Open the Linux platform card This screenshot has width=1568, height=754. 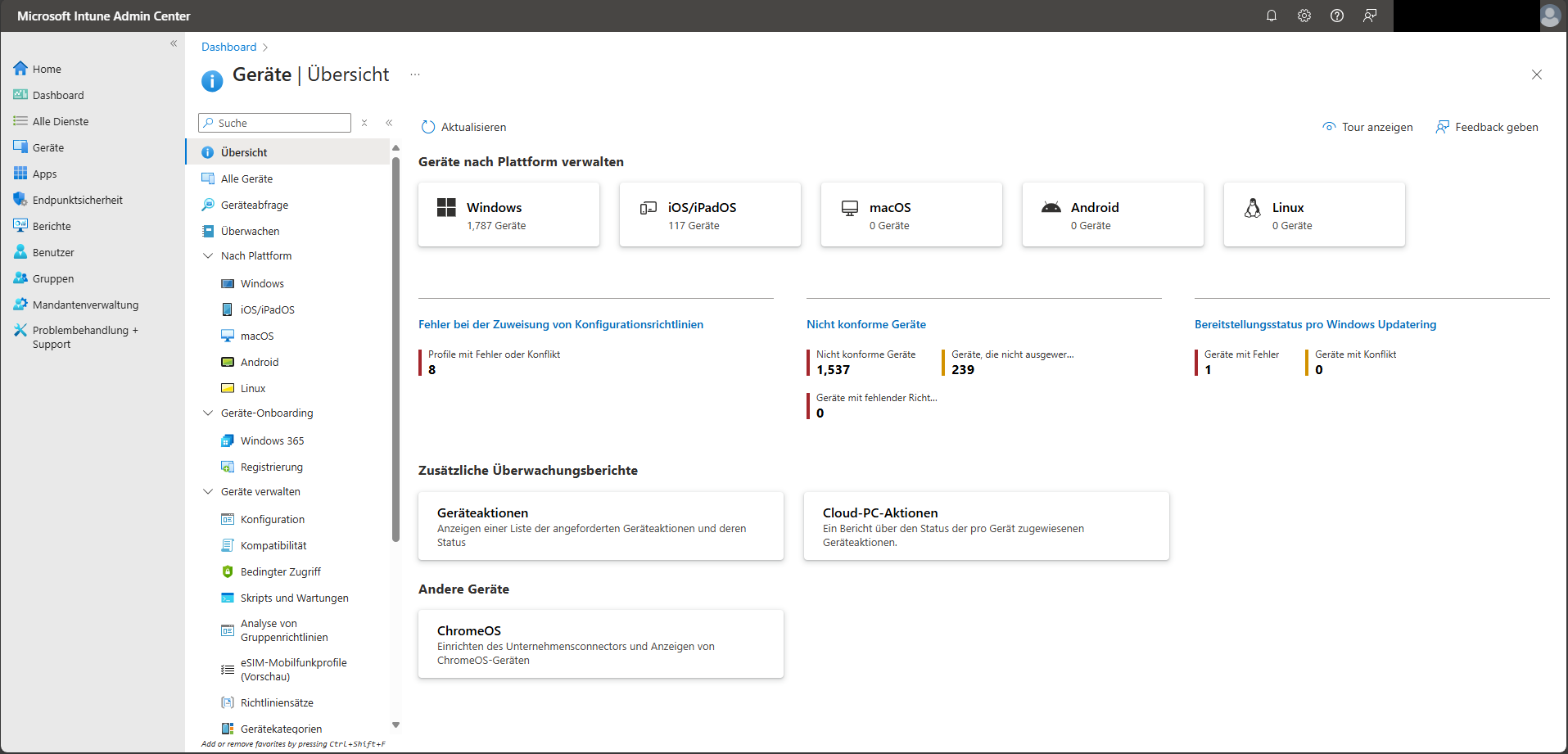(1314, 214)
